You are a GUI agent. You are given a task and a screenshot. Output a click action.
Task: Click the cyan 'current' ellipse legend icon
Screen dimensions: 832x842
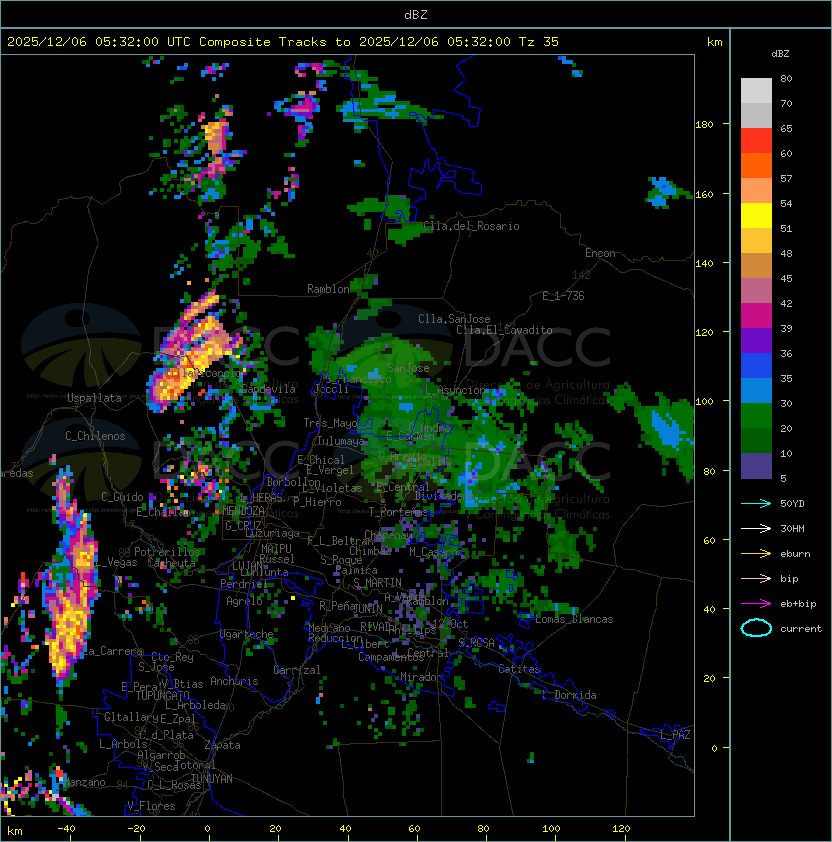click(x=756, y=628)
